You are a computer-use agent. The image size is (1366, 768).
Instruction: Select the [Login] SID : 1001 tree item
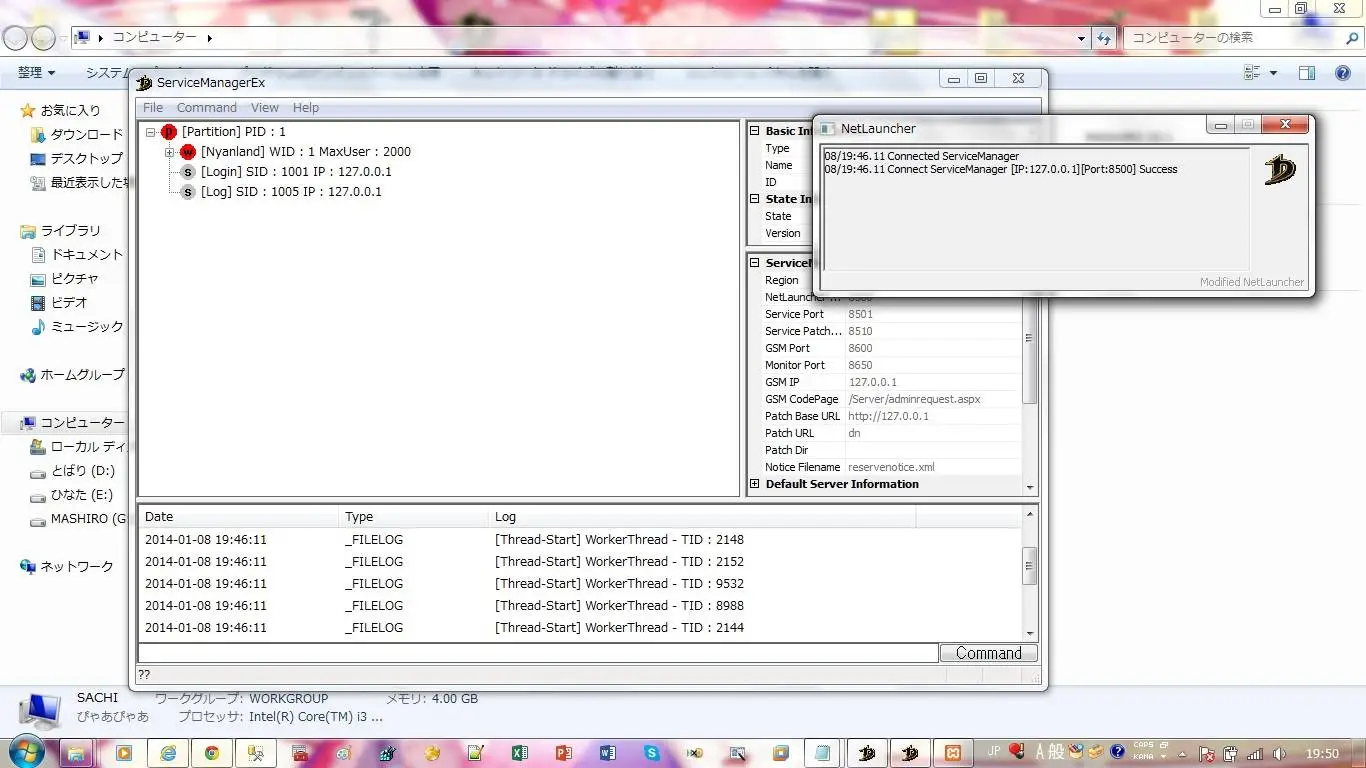296,172
